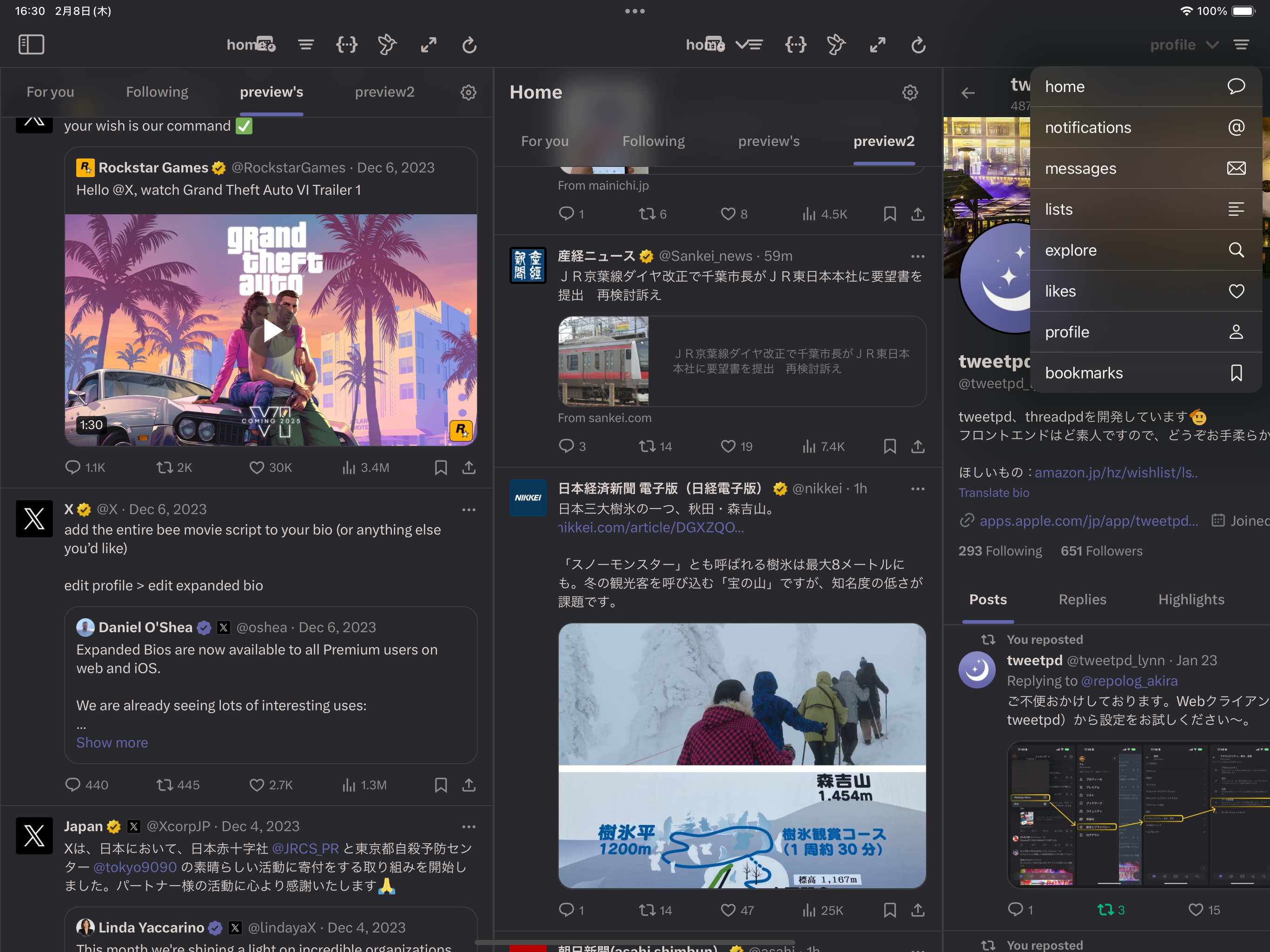Tap the braces icon in second column toolbar
This screenshot has height=952, width=1270.
point(796,44)
